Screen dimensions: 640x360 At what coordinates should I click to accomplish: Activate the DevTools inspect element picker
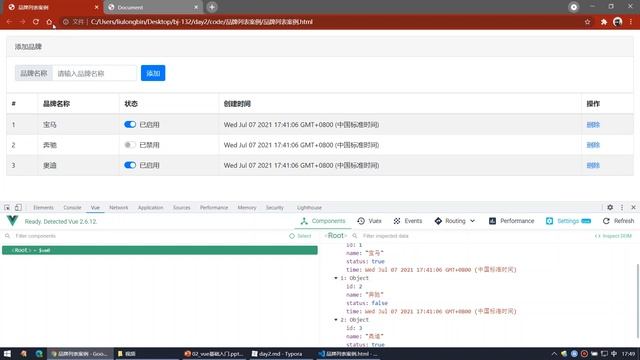[x=7, y=207]
